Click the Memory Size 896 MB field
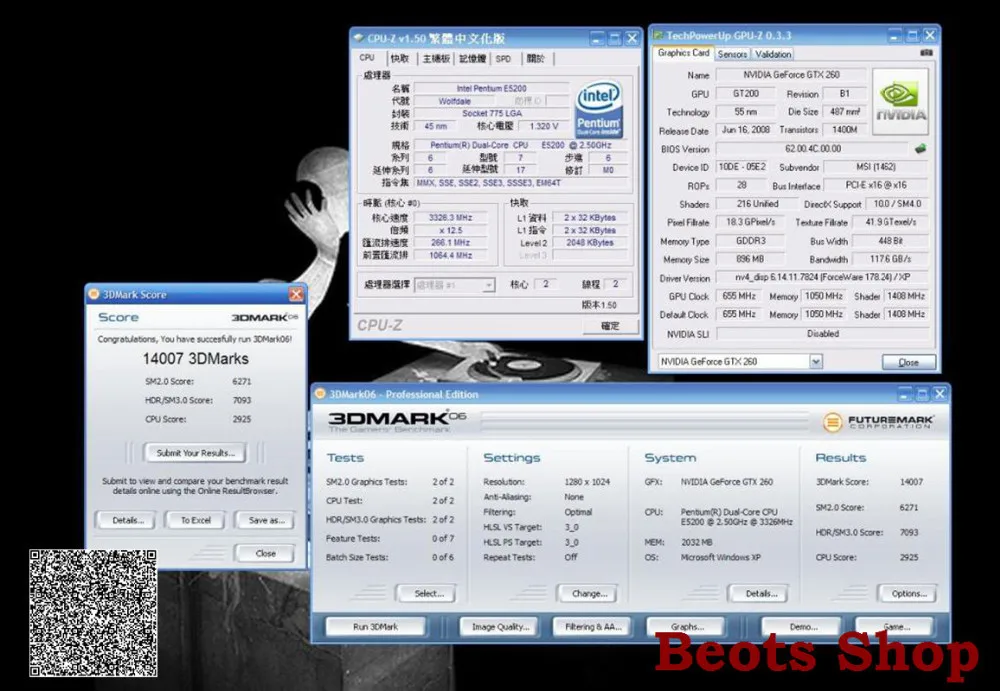 point(749,260)
